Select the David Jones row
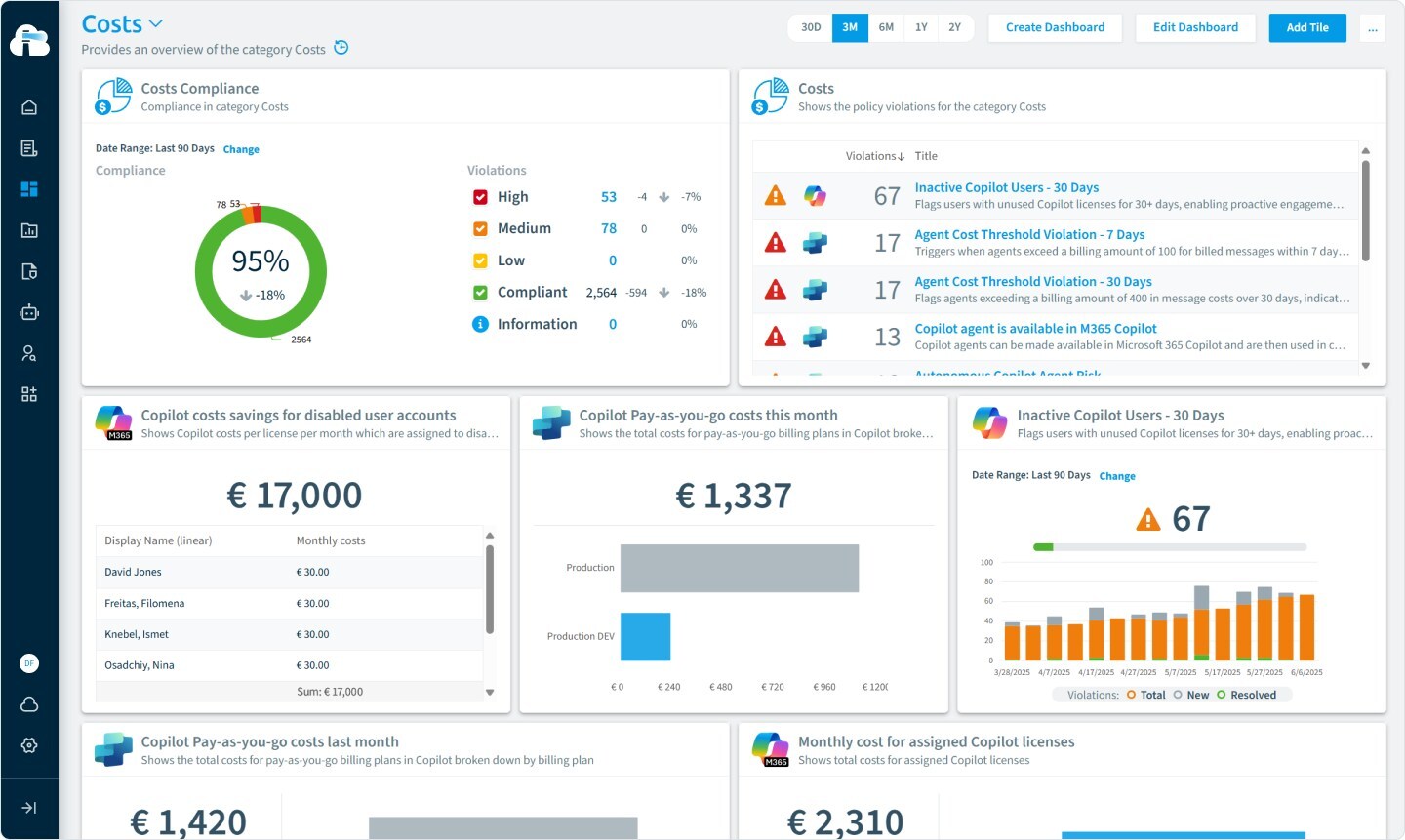 point(289,572)
